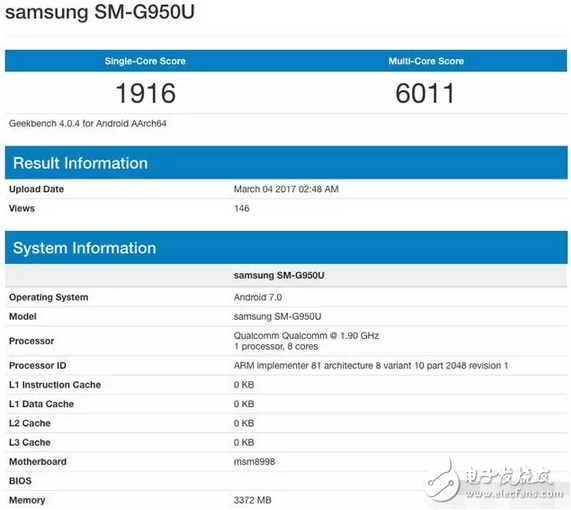Click the Single-Core Score header
571x510 pixels.
145,61
